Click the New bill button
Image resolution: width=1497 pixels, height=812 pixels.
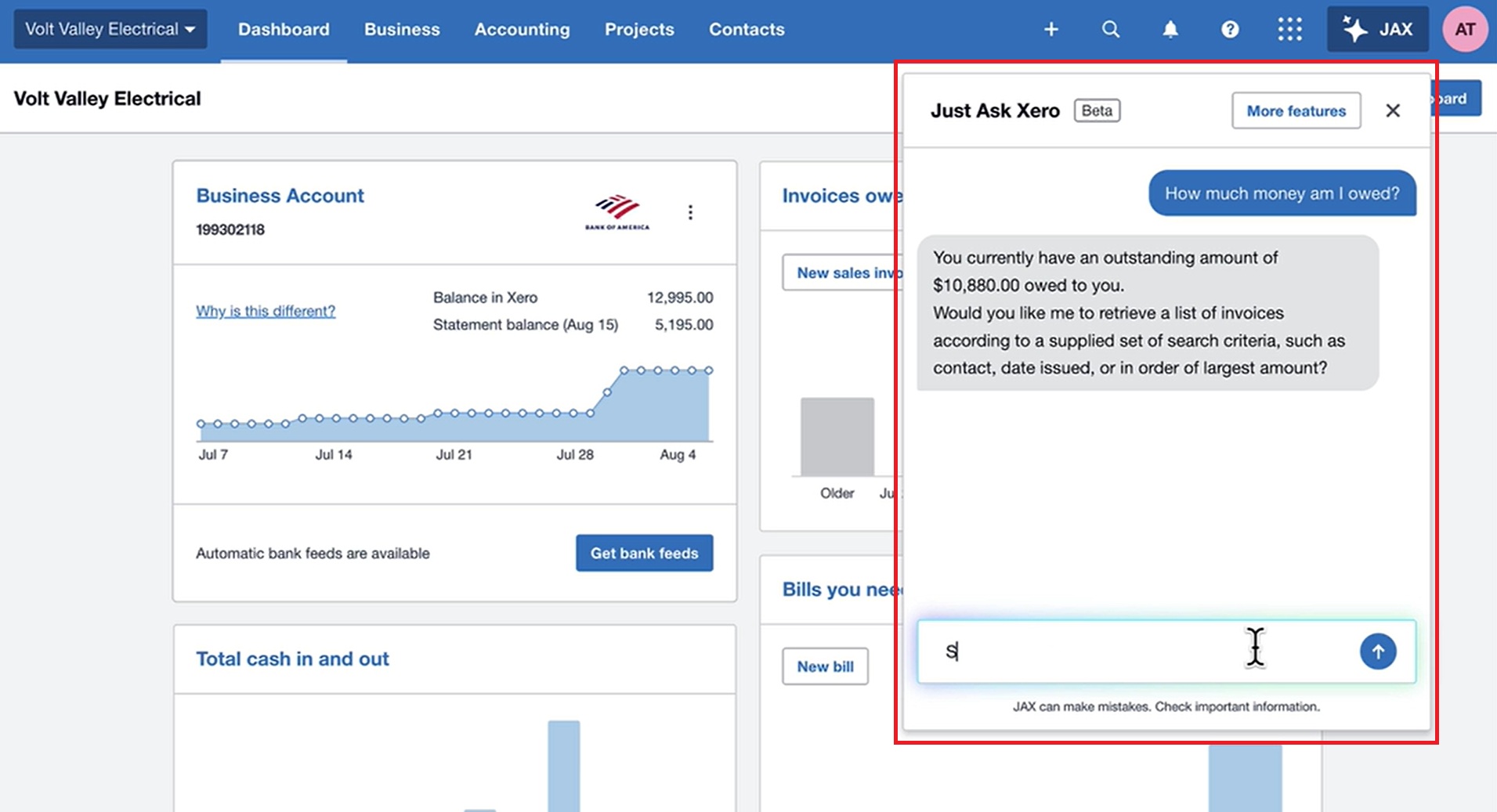point(825,666)
